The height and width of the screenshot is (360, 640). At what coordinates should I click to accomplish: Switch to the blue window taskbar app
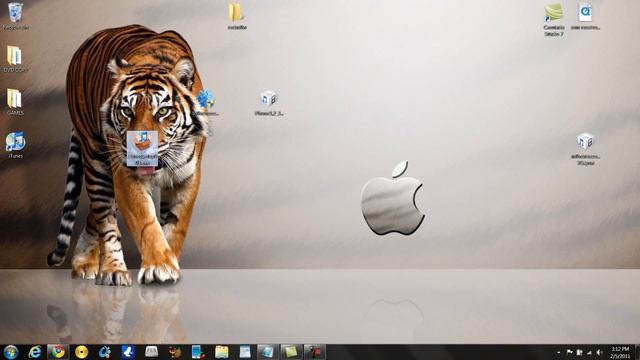pos(267,352)
